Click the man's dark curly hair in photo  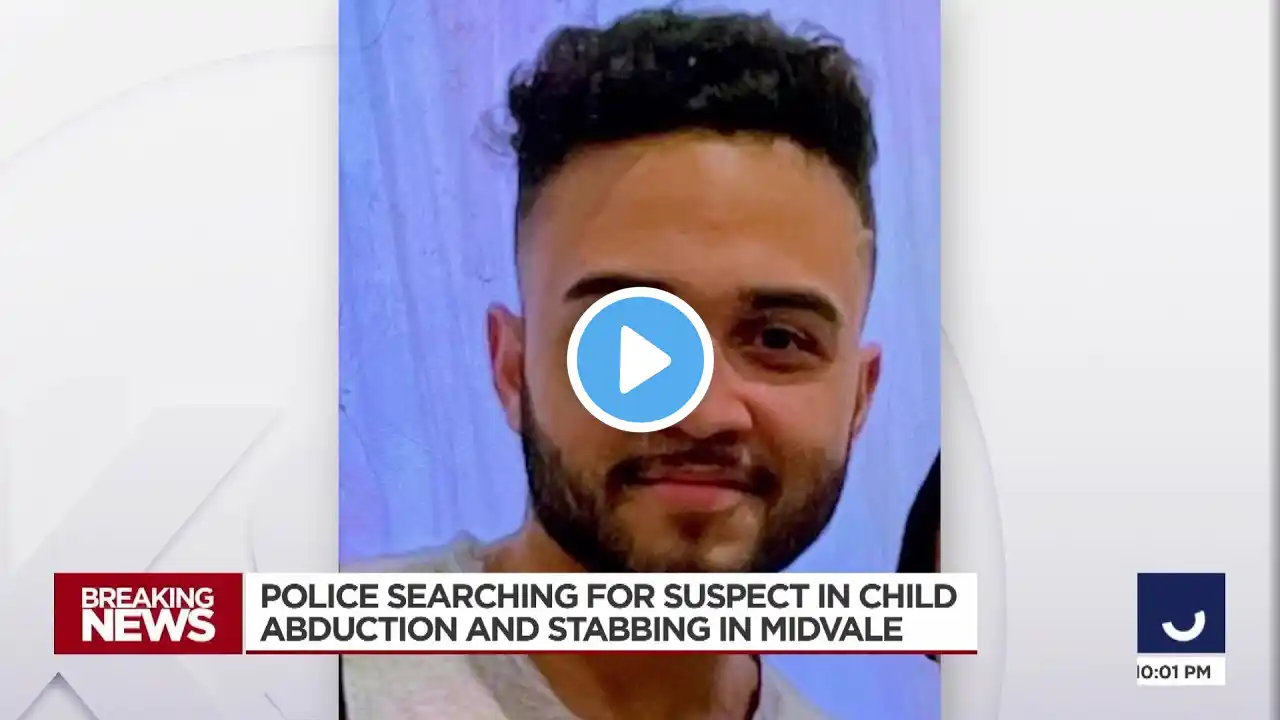[690, 100]
